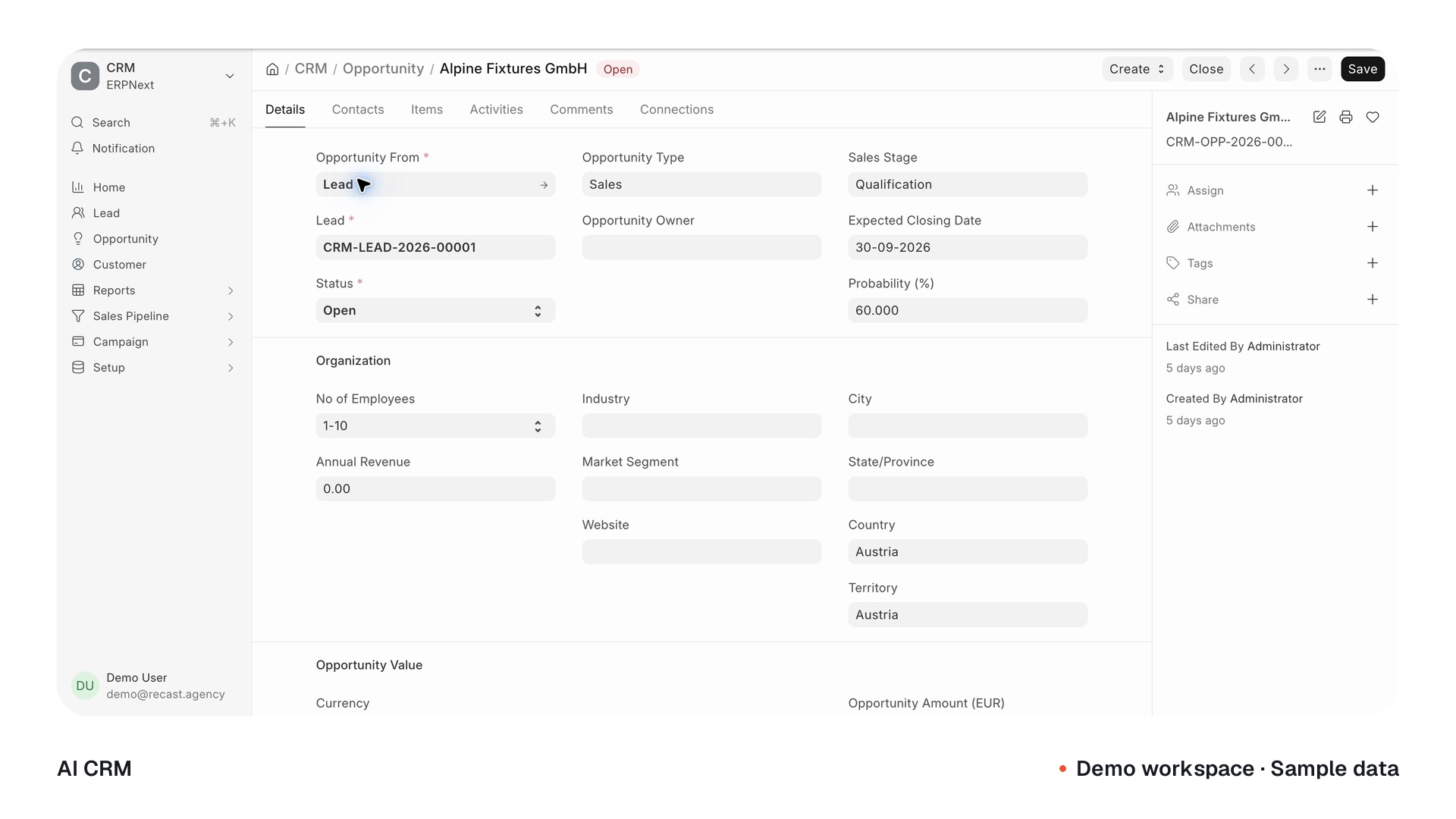This screenshot has width=1456, height=819.
Task: Click the Share plus icon
Action: point(1373,300)
